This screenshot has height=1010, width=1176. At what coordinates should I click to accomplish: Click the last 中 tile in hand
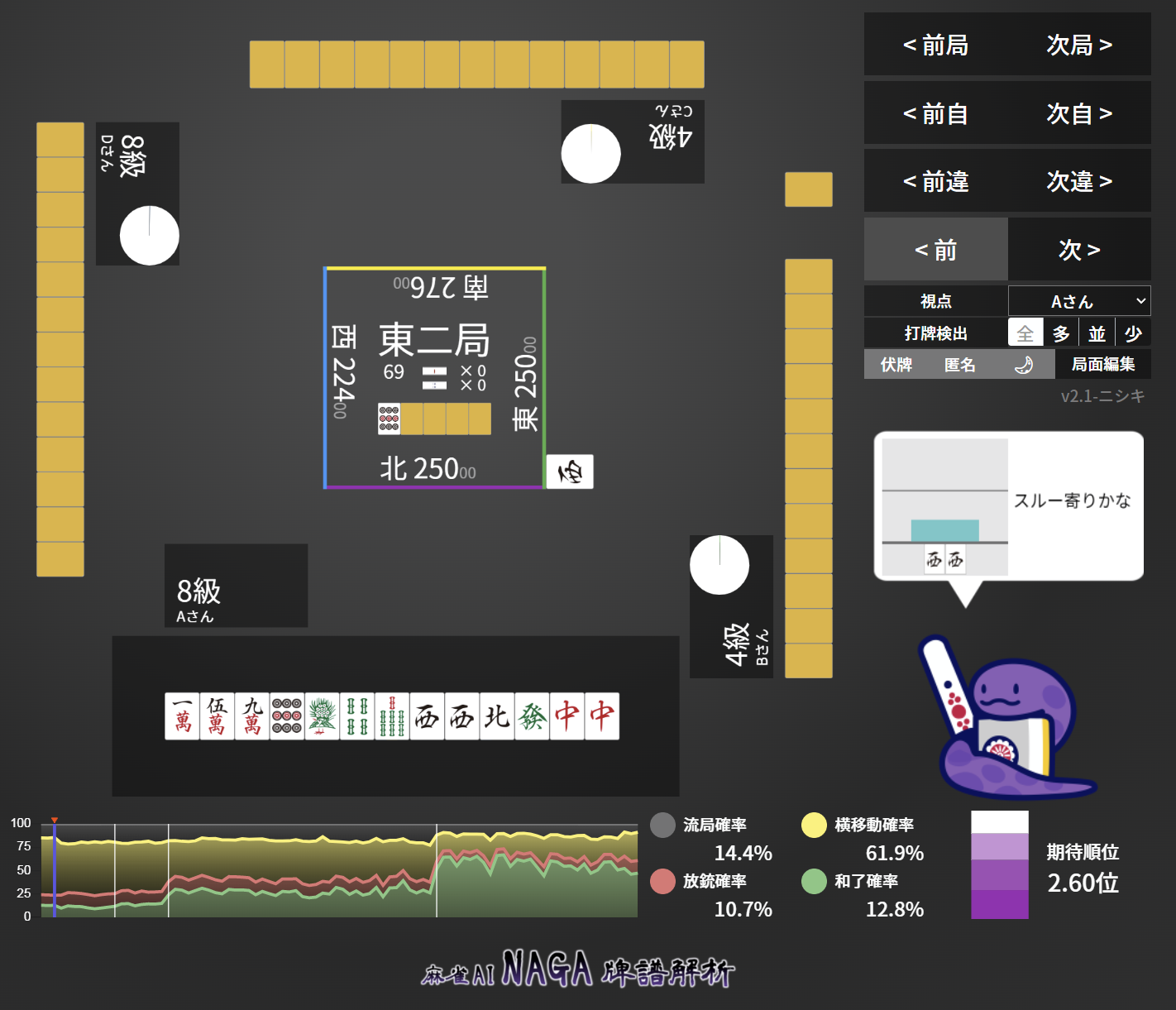[x=602, y=716]
